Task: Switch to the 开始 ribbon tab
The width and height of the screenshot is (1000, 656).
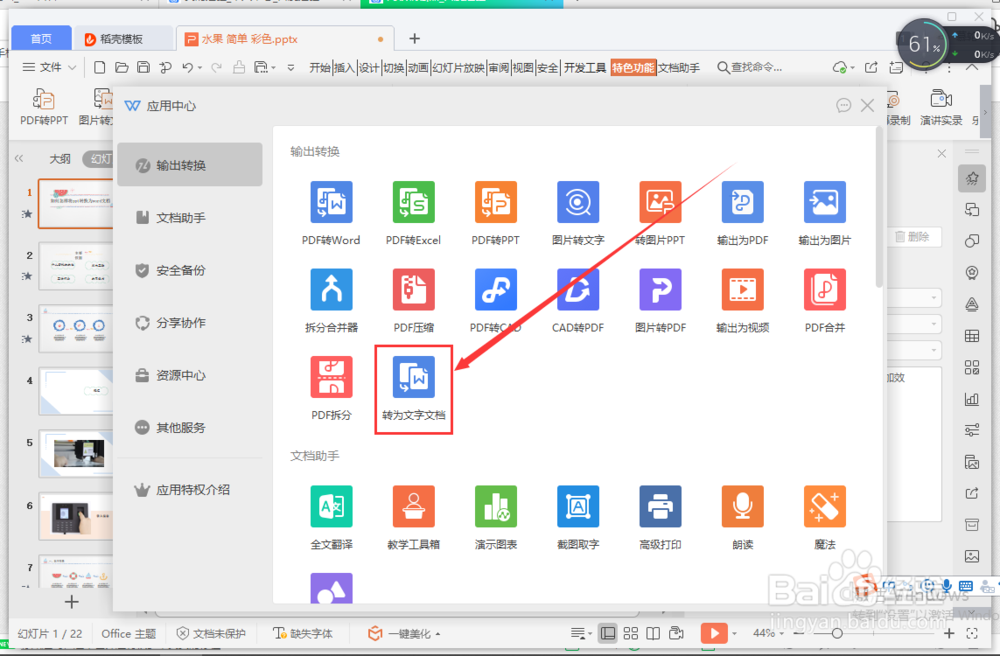Action: (x=320, y=68)
